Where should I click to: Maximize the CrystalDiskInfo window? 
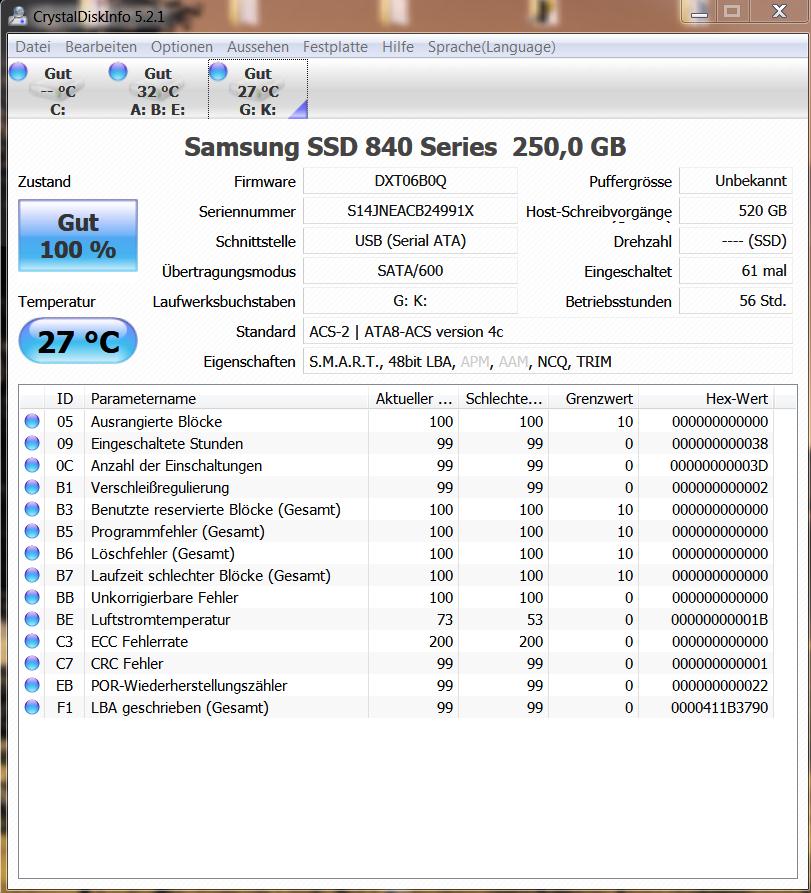(732, 11)
